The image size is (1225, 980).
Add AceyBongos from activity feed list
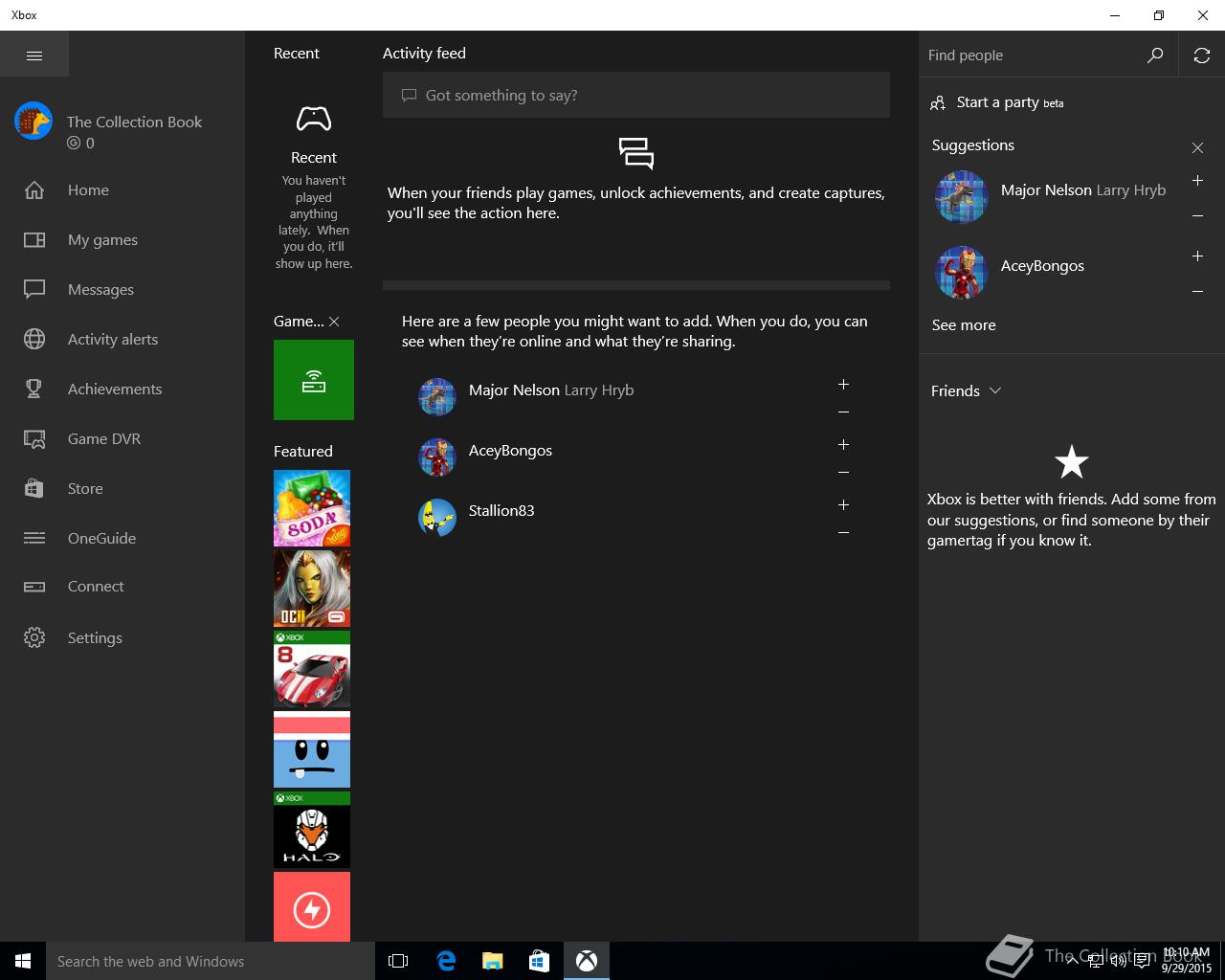pyautogui.click(x=843, y=444)
